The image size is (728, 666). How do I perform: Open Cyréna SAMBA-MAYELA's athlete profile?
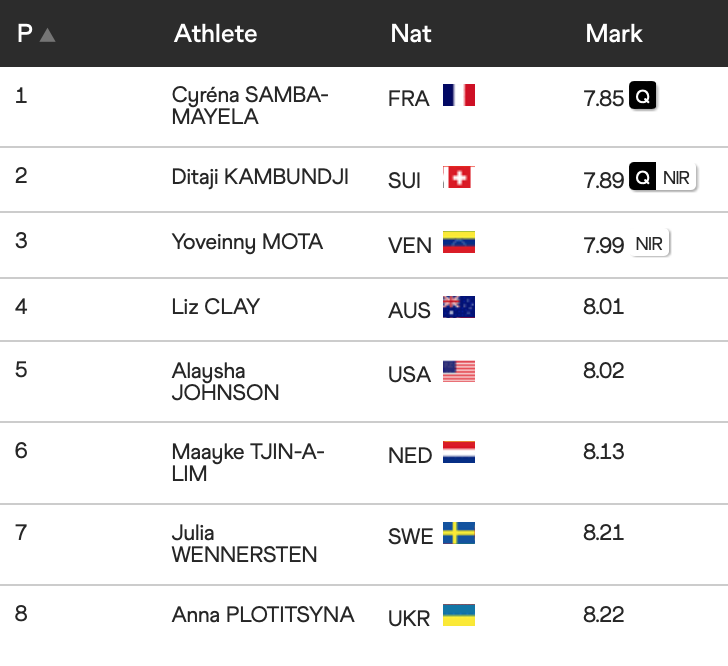point(250,105)
